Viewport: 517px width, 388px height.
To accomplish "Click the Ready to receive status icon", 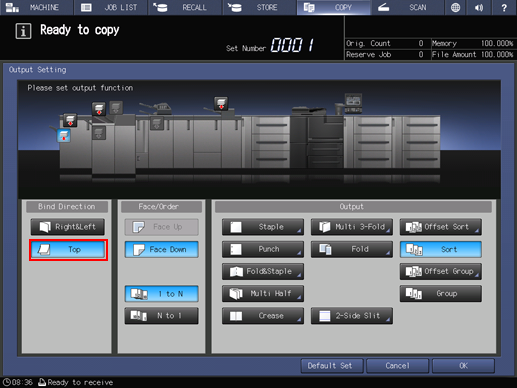I will (42, 382).
